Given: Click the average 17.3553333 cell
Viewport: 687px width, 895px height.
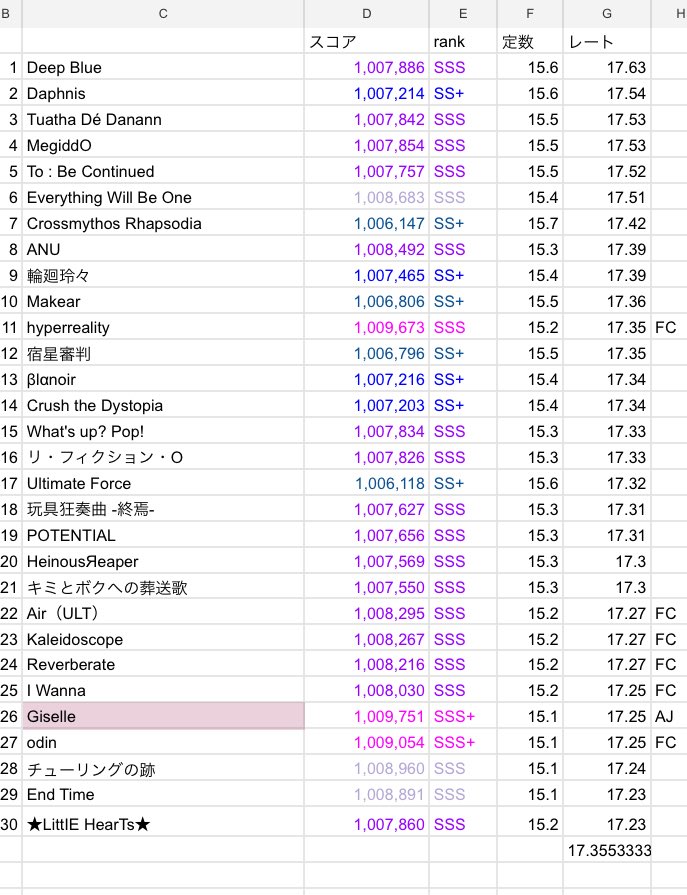Looking at the screenshot, I should pyautogui.click(x=607, y=850).
